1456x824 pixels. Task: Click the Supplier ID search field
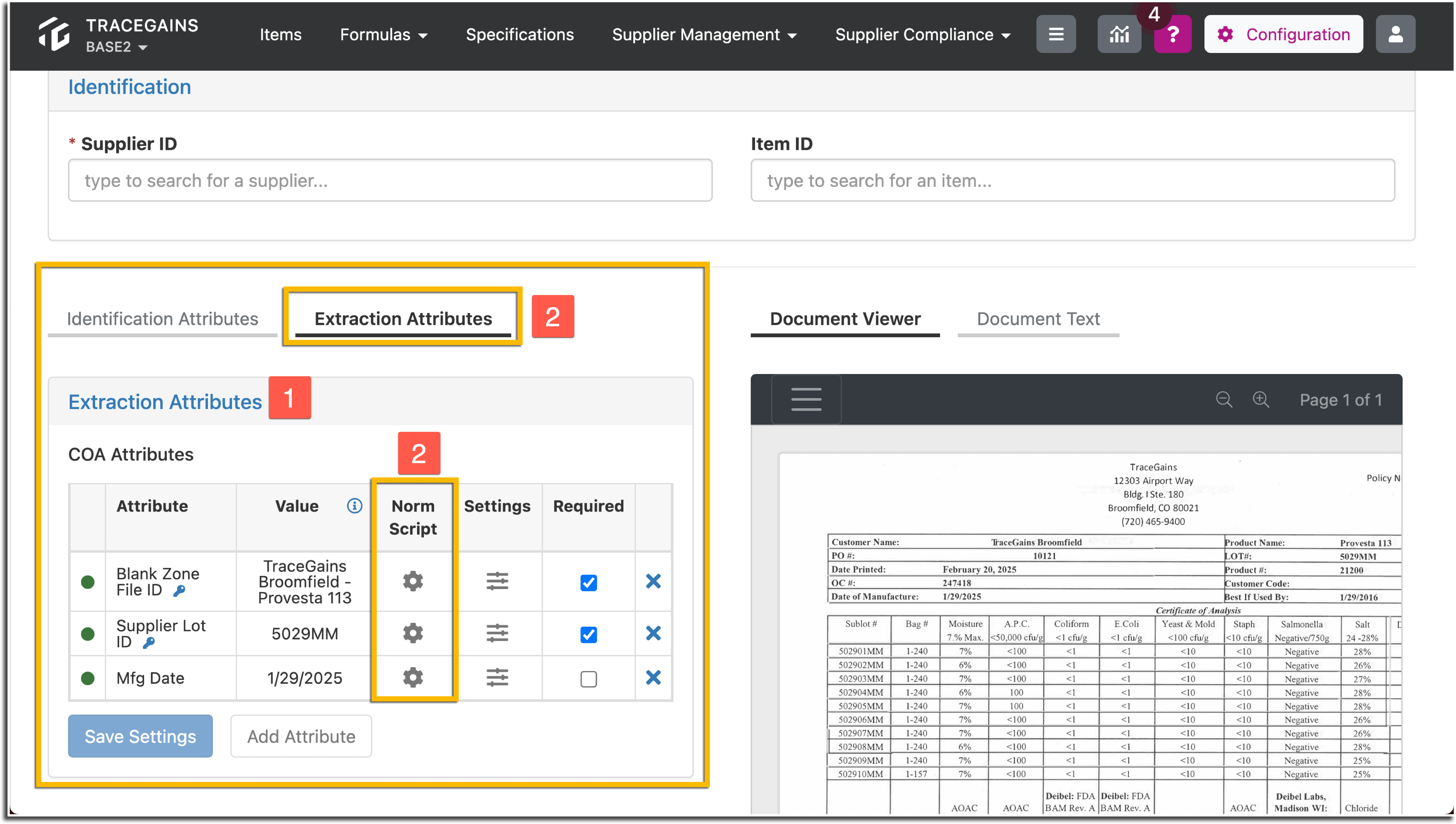(x=389, y=180)
